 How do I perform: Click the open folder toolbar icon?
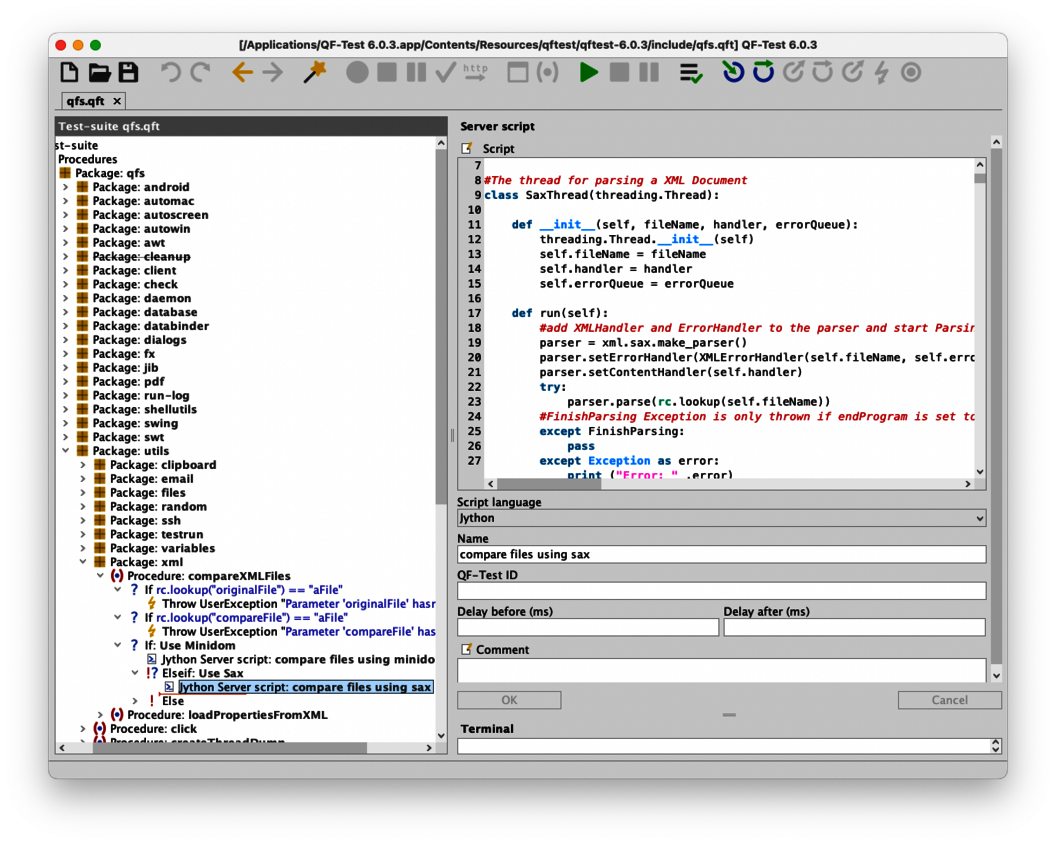[x=99, y=72]
